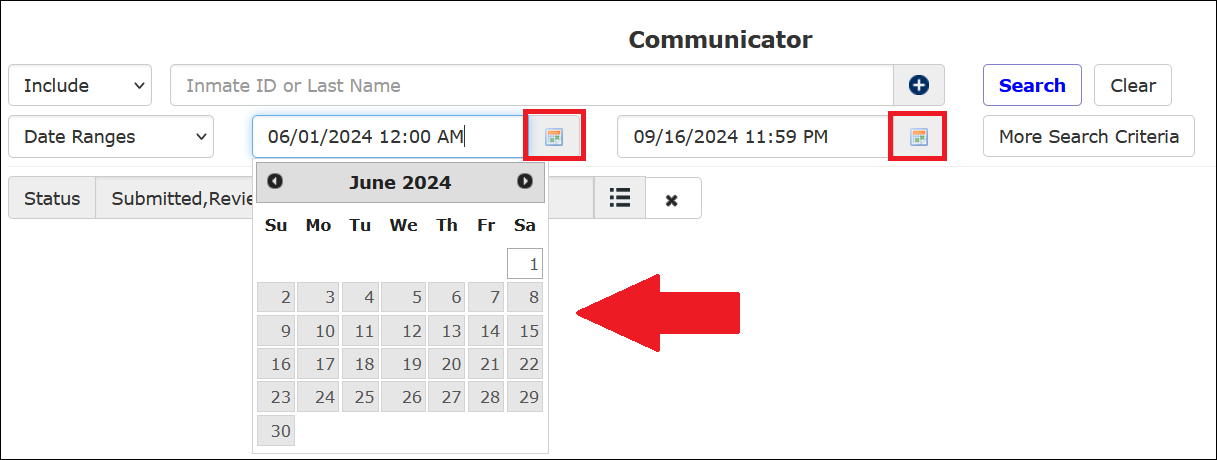Select June 1 in the calendar
Screen dimensions: 1217x460
525,264
